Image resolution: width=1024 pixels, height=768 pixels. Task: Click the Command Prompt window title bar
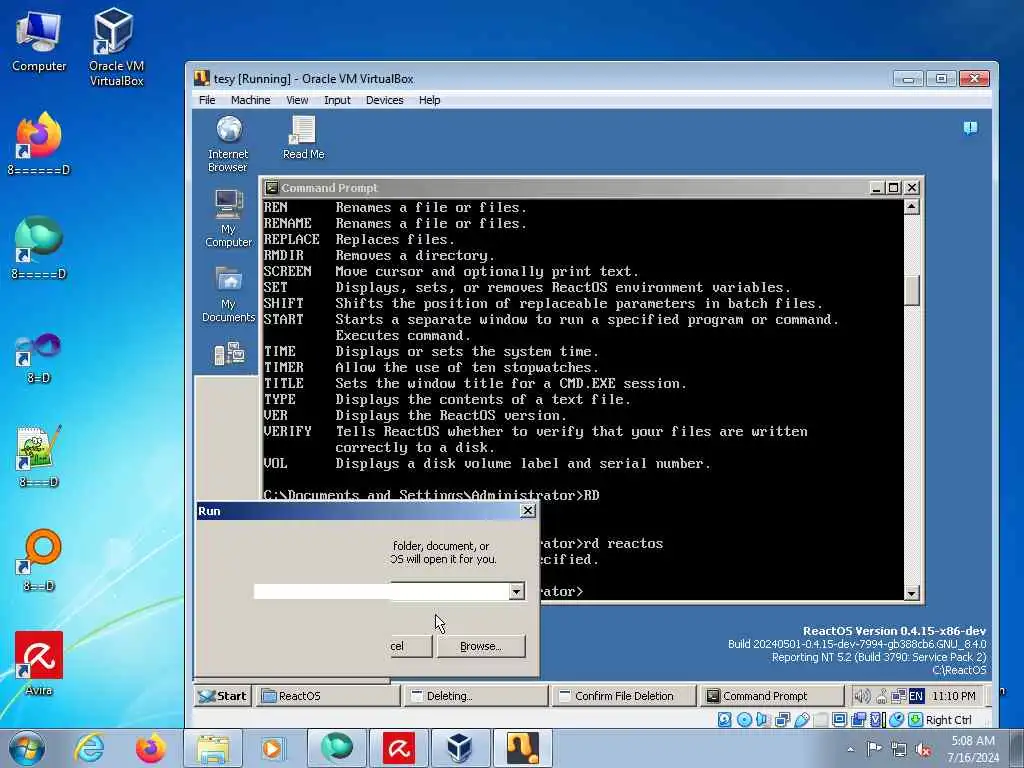coord(565,188)
